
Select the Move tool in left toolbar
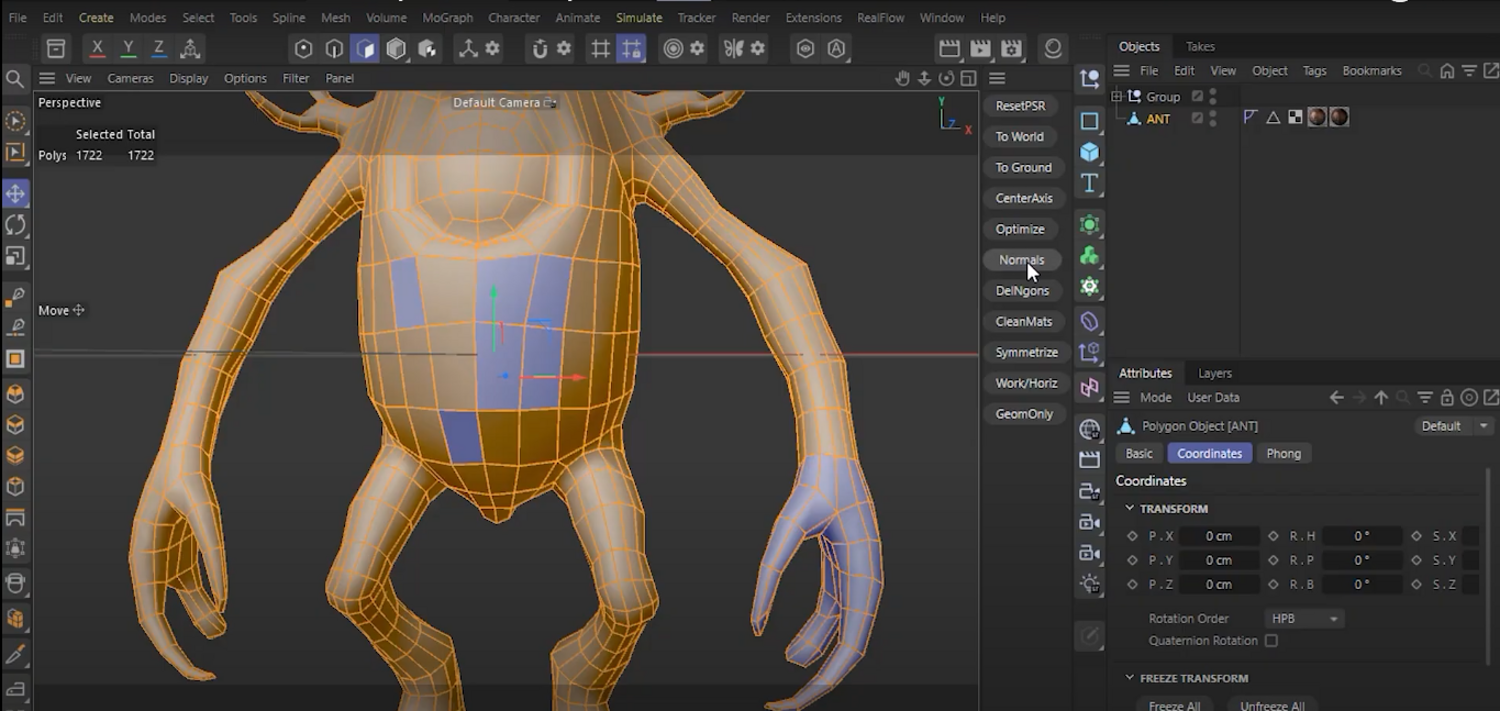pos(16,194)
